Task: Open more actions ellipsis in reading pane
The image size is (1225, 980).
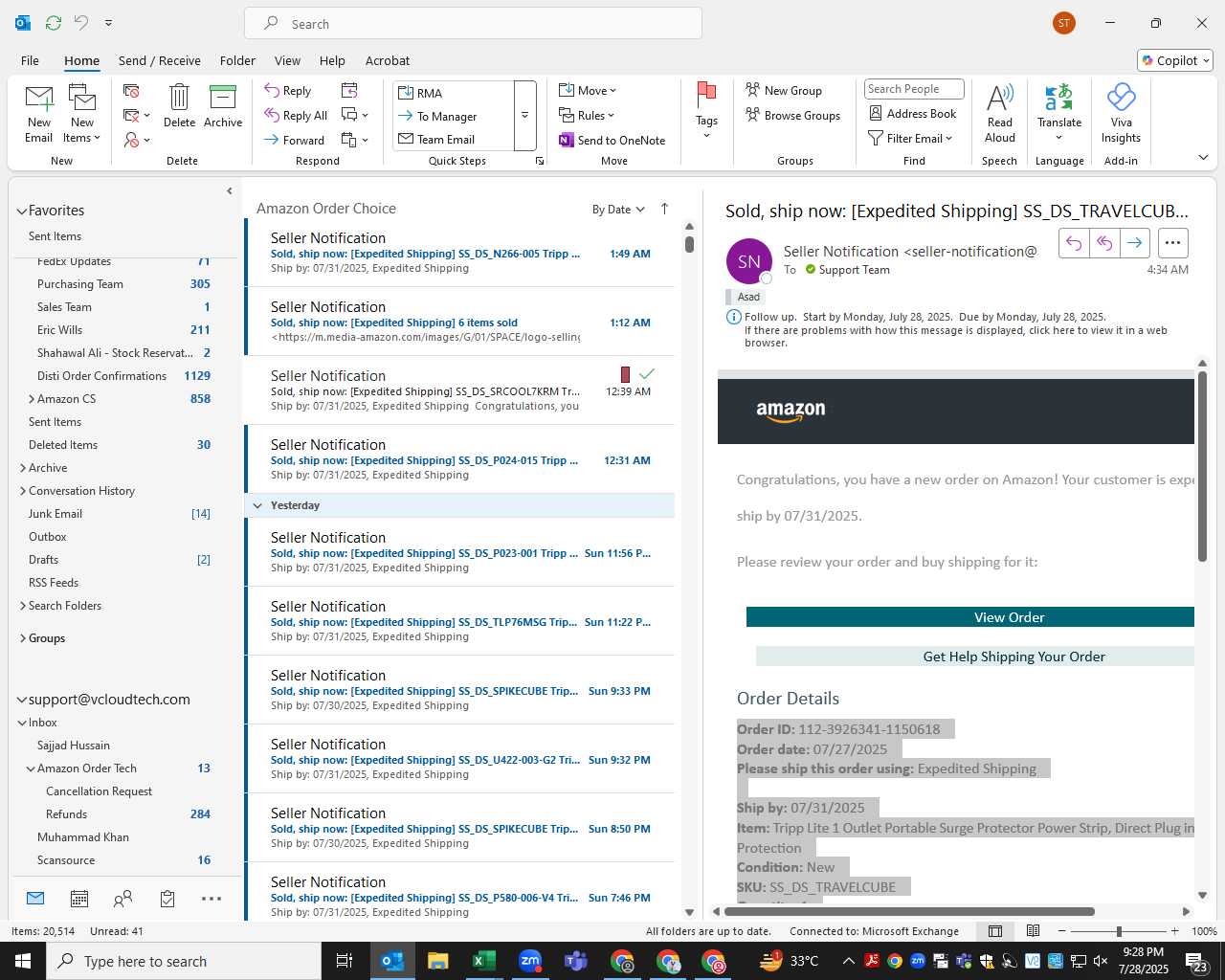Action: [x=1173, y=243]
